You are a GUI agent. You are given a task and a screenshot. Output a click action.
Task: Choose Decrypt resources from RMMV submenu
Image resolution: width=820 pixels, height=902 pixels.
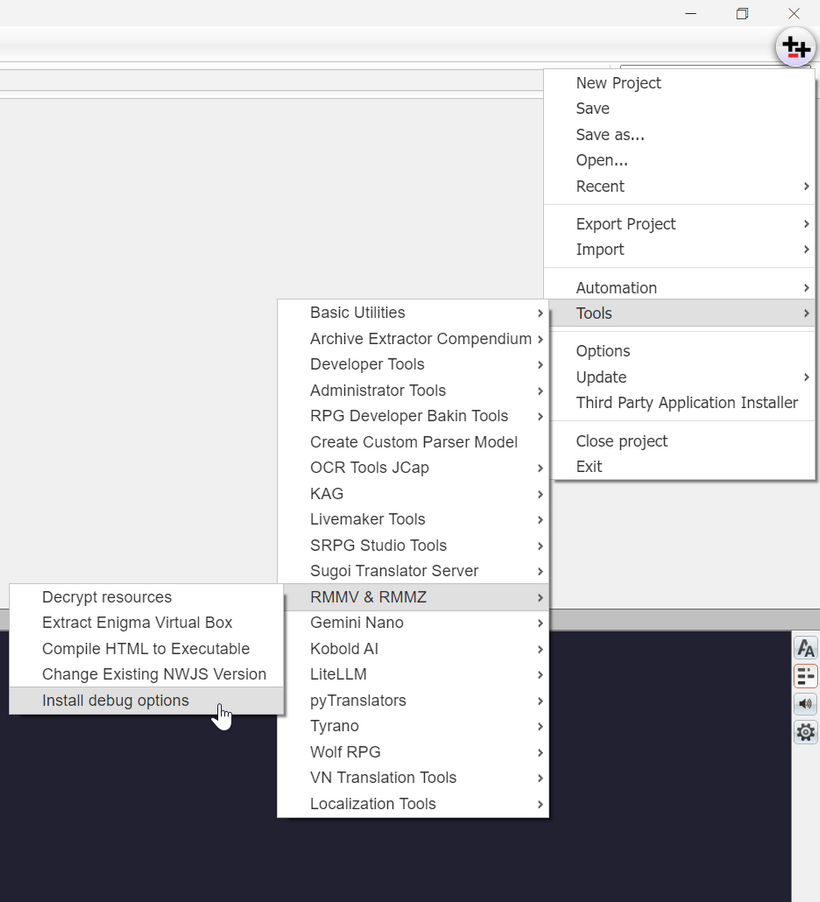(x=107, y=597)
